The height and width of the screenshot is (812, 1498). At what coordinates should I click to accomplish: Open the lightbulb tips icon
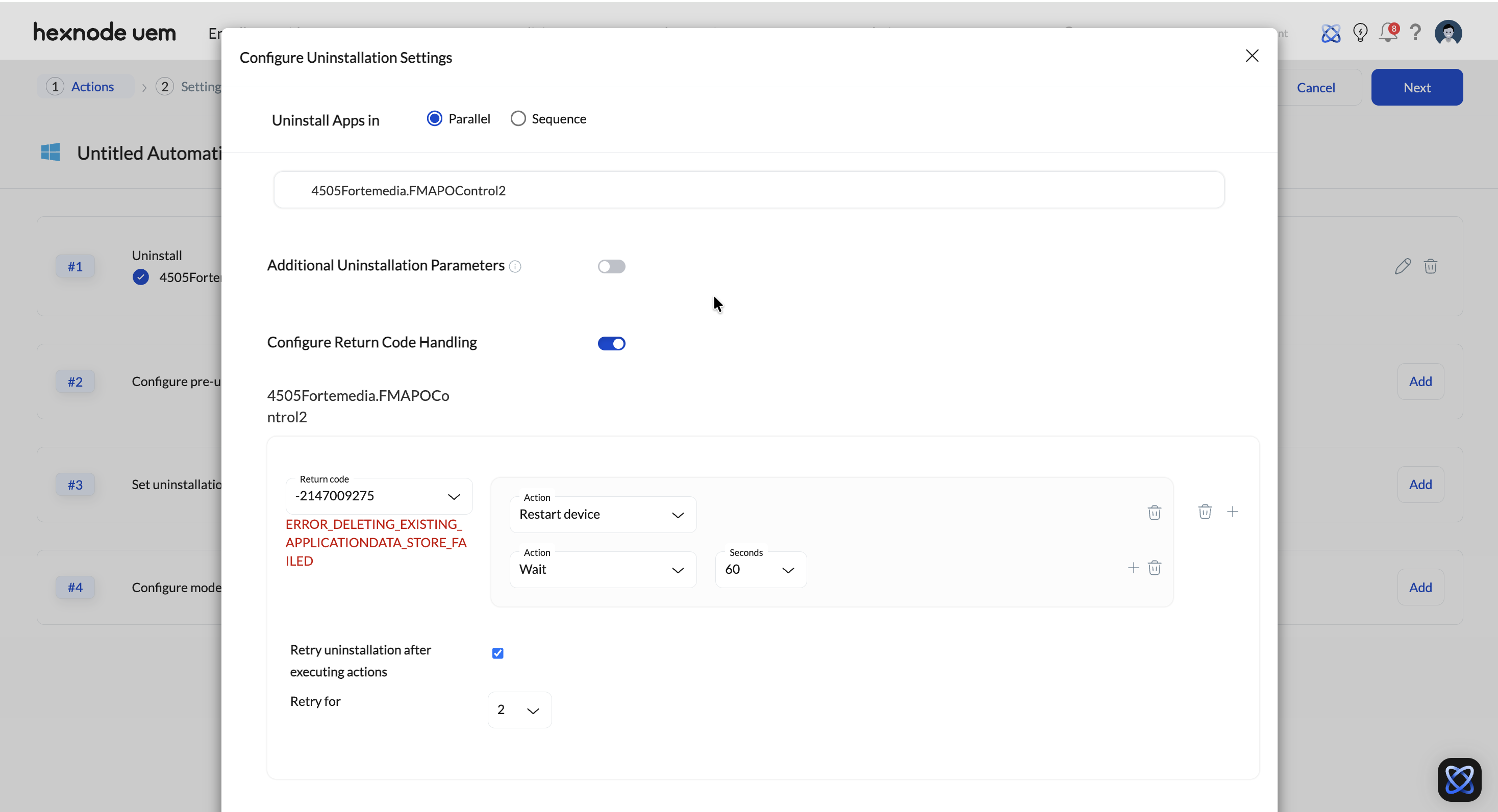point(1360,33)
